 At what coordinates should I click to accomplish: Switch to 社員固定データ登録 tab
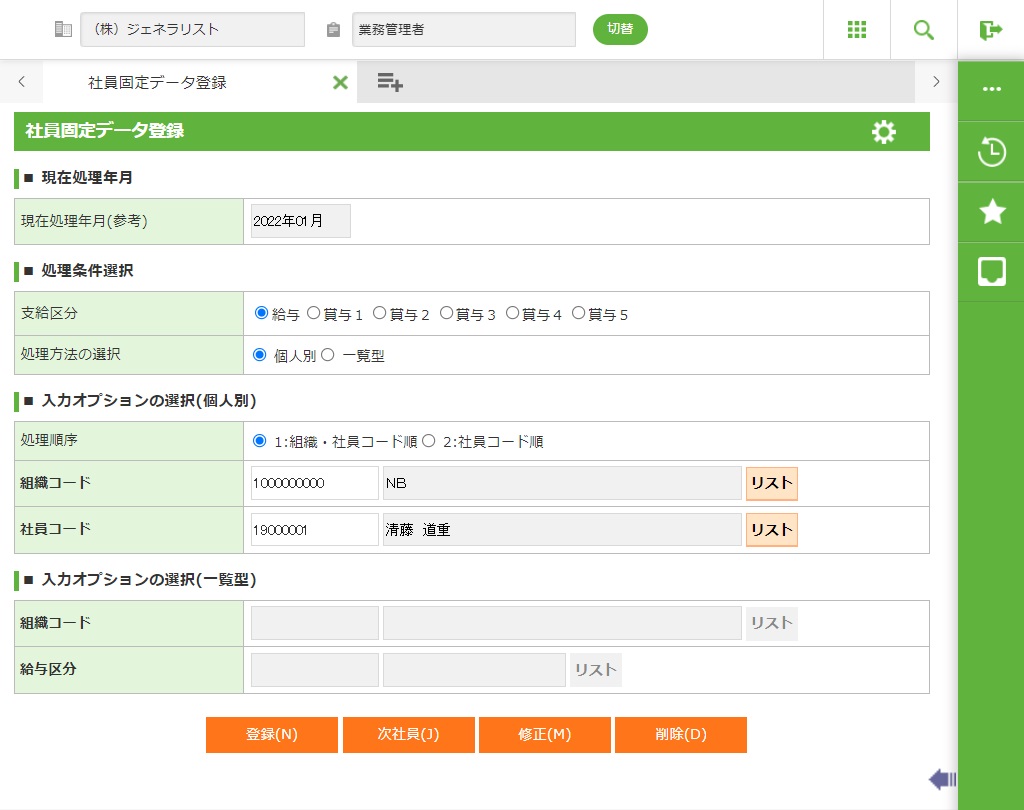point(158,83)
